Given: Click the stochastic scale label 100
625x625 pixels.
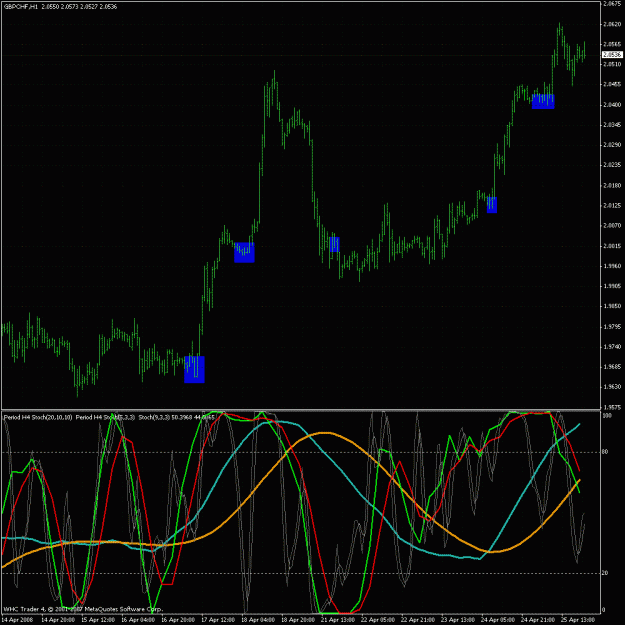Looking at the screenshot, I should coord(607,416).
